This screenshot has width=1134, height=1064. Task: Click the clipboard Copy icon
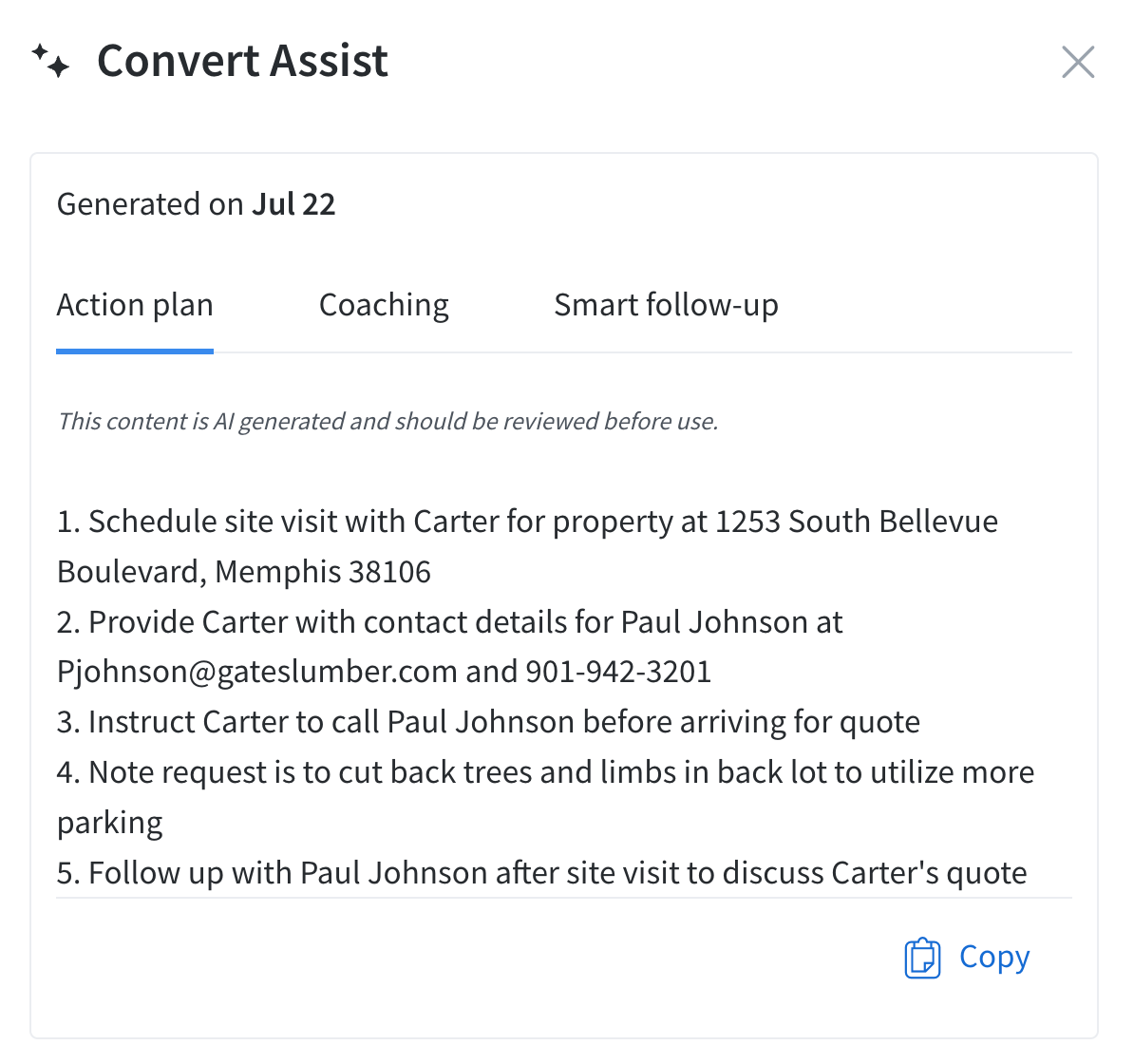click(x=922, y=958)
